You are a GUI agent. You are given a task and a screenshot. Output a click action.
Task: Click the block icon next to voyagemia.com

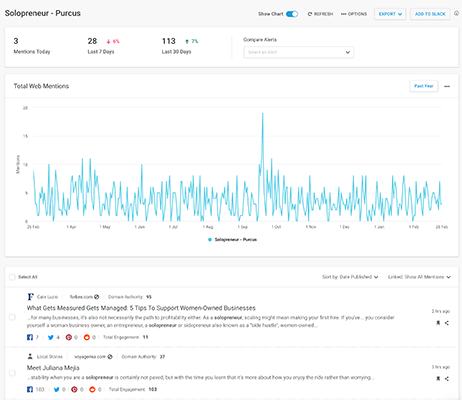point(110,357)
